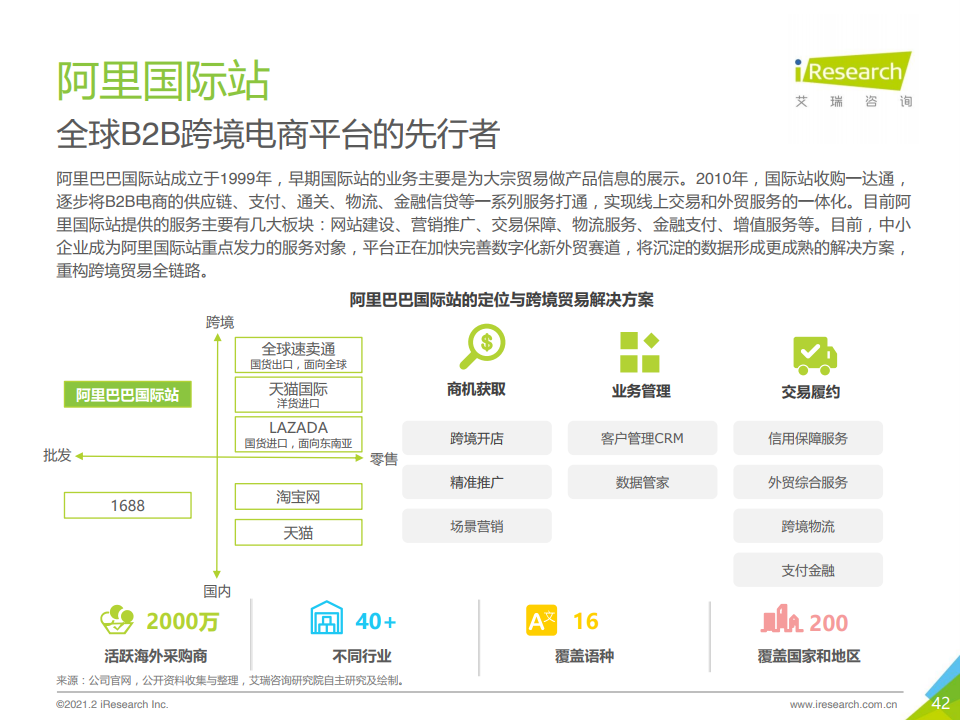The image size is (960, 720).
Task: Click the warehouse icon beside 40+
Action: pos(327,618)
